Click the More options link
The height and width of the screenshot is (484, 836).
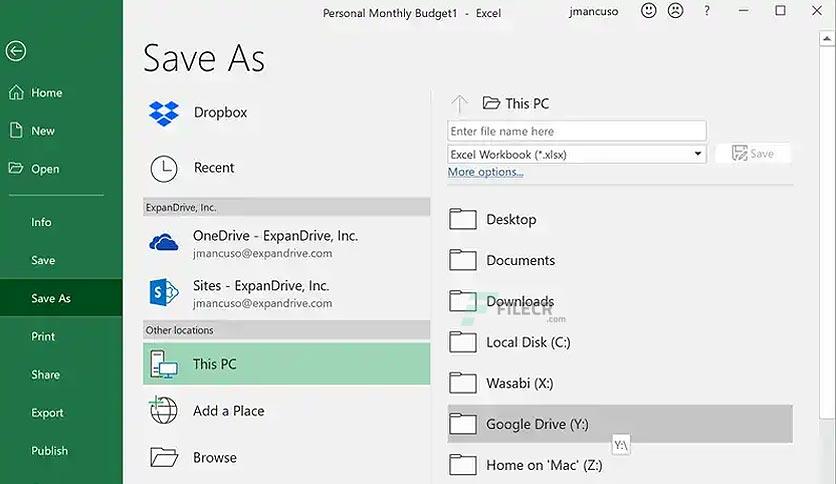(485, 172)
